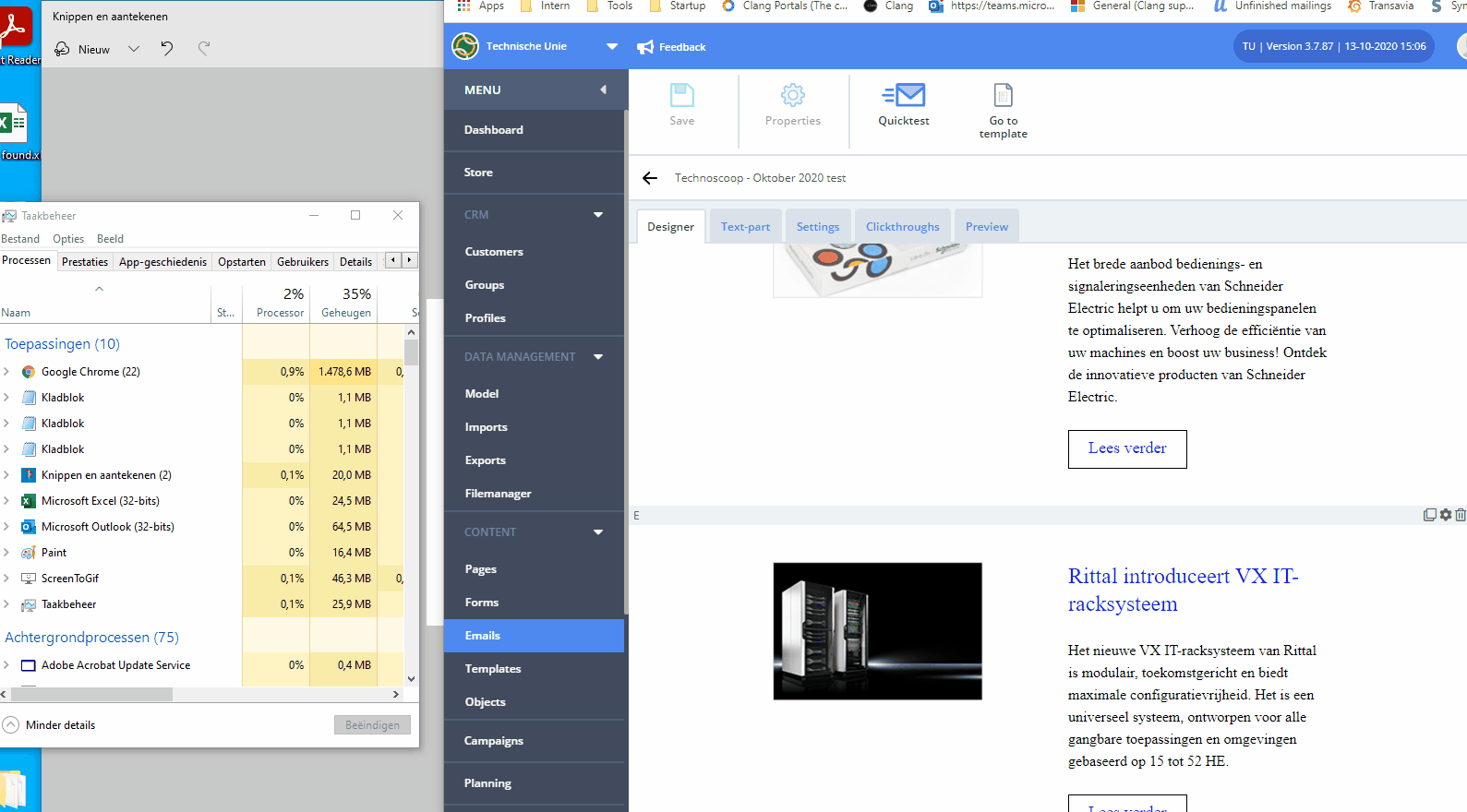Undo in Knippen en aantekenen
This screenshot has width=1467, height=812.
point(167,49)
